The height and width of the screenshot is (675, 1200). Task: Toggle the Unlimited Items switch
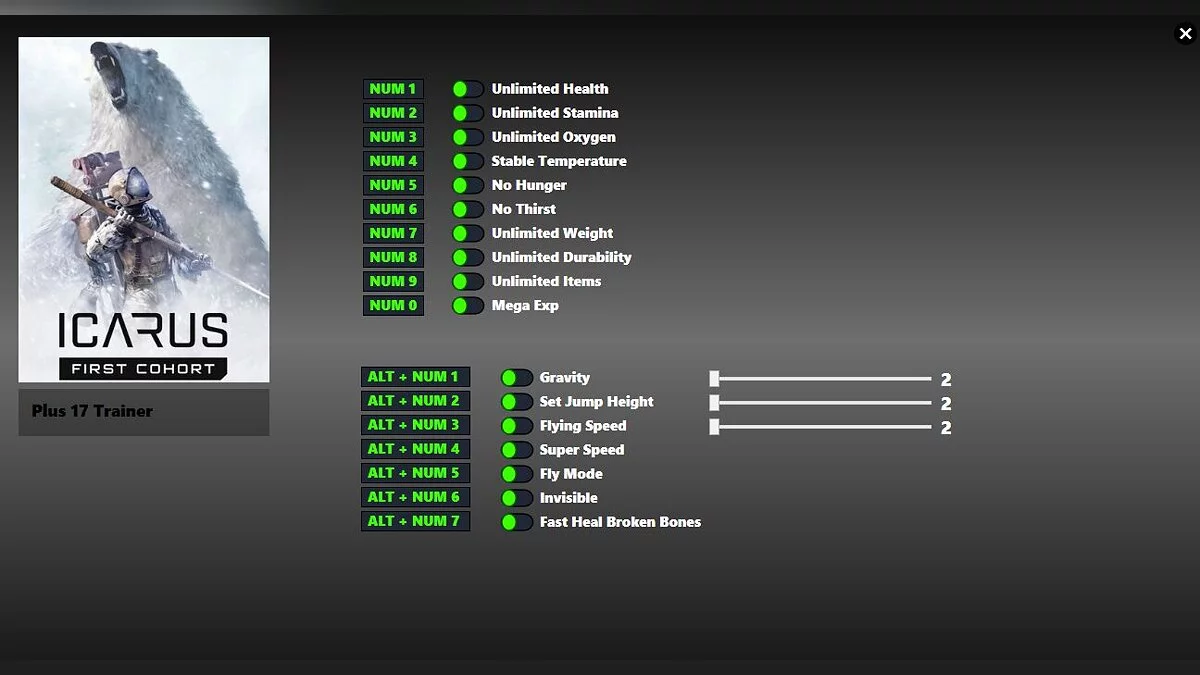click(467, 281)
